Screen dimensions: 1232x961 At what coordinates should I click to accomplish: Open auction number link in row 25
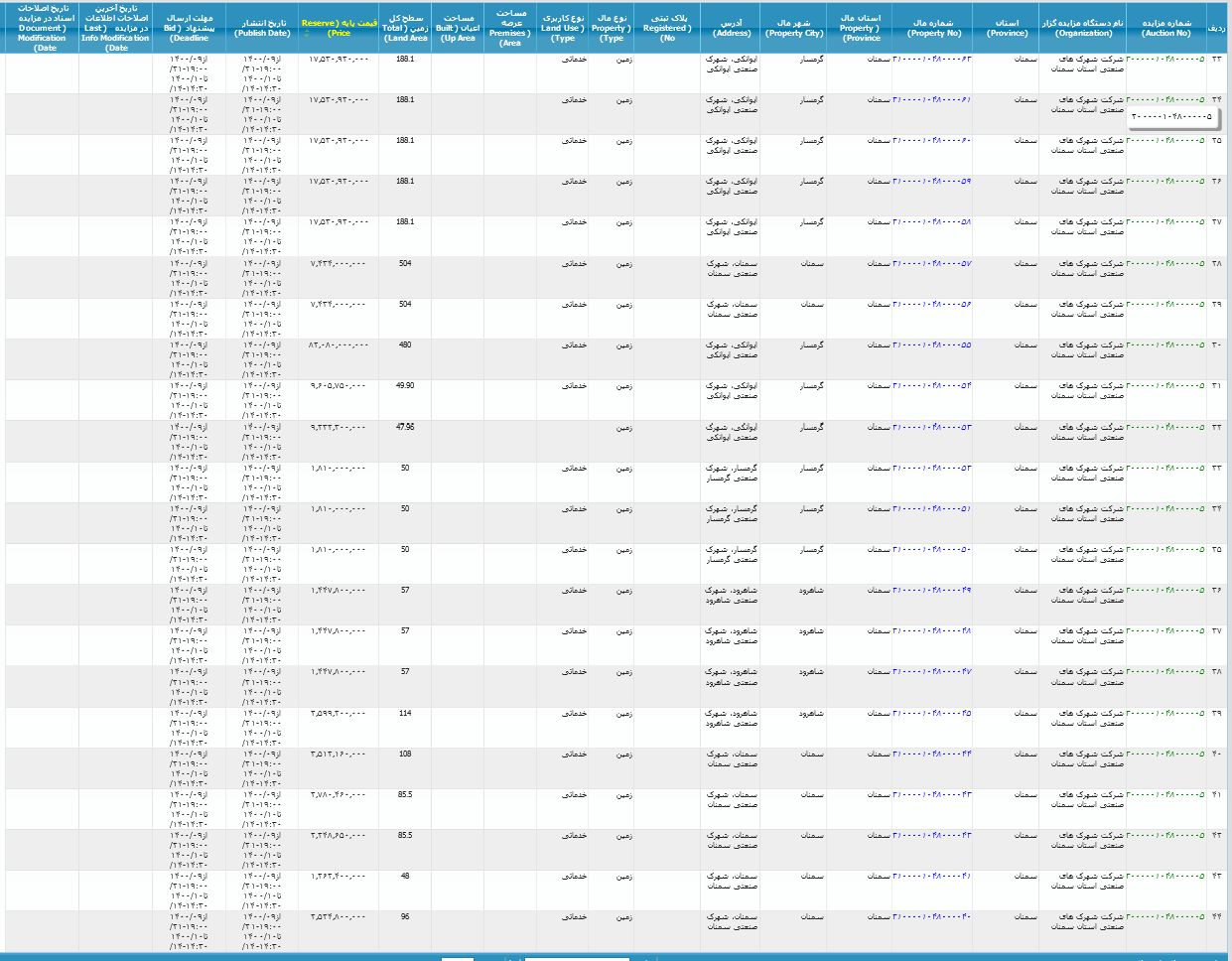1165,141
